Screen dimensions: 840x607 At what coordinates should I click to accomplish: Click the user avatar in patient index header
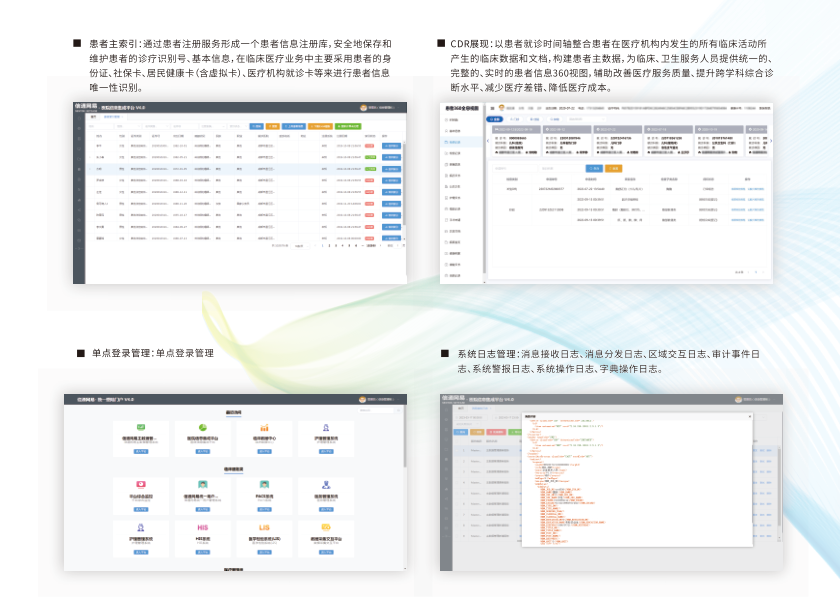click(x=363, y=106)
